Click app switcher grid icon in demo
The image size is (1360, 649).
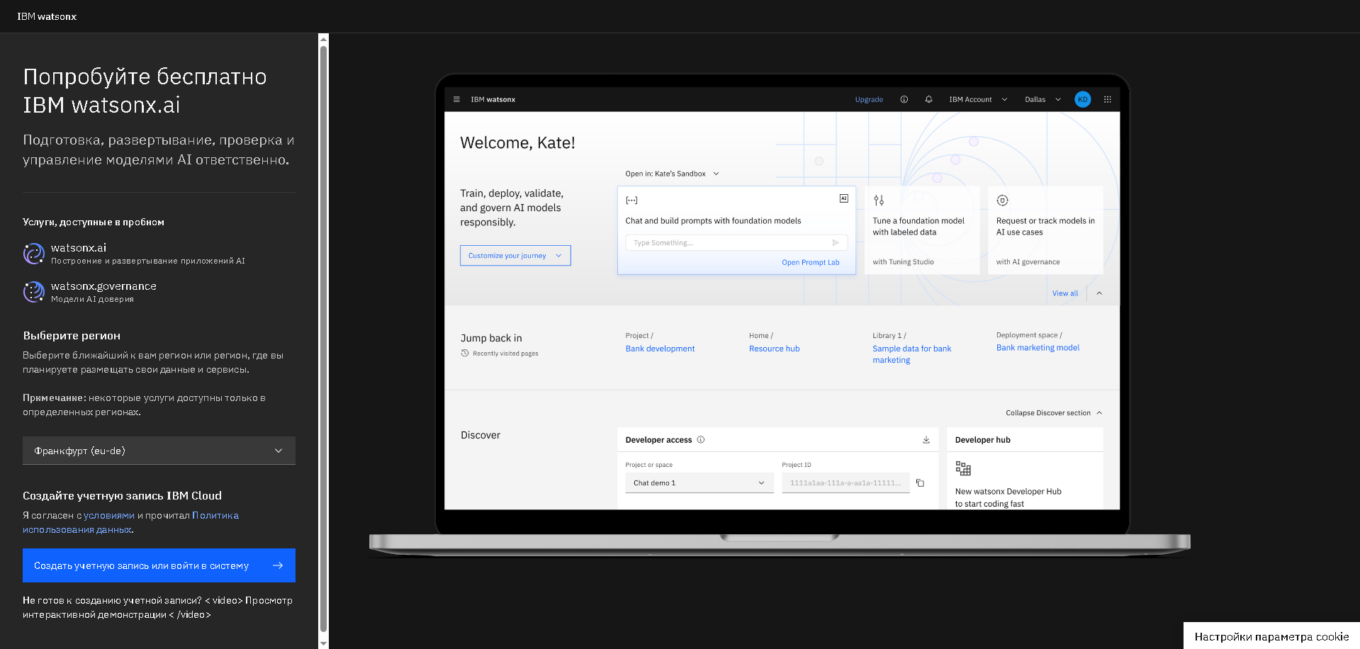pyautogui.click(x=1107, y=99)
